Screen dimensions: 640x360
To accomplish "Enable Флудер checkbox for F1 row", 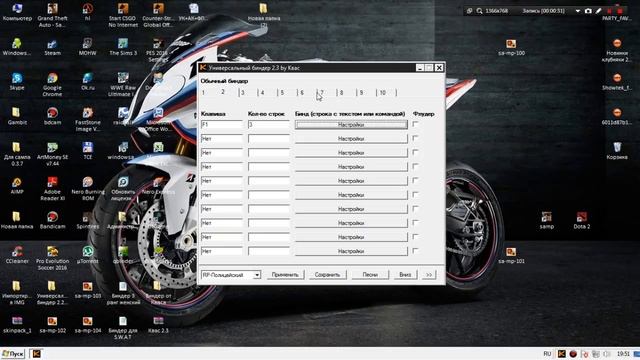I will click(415, 124).
